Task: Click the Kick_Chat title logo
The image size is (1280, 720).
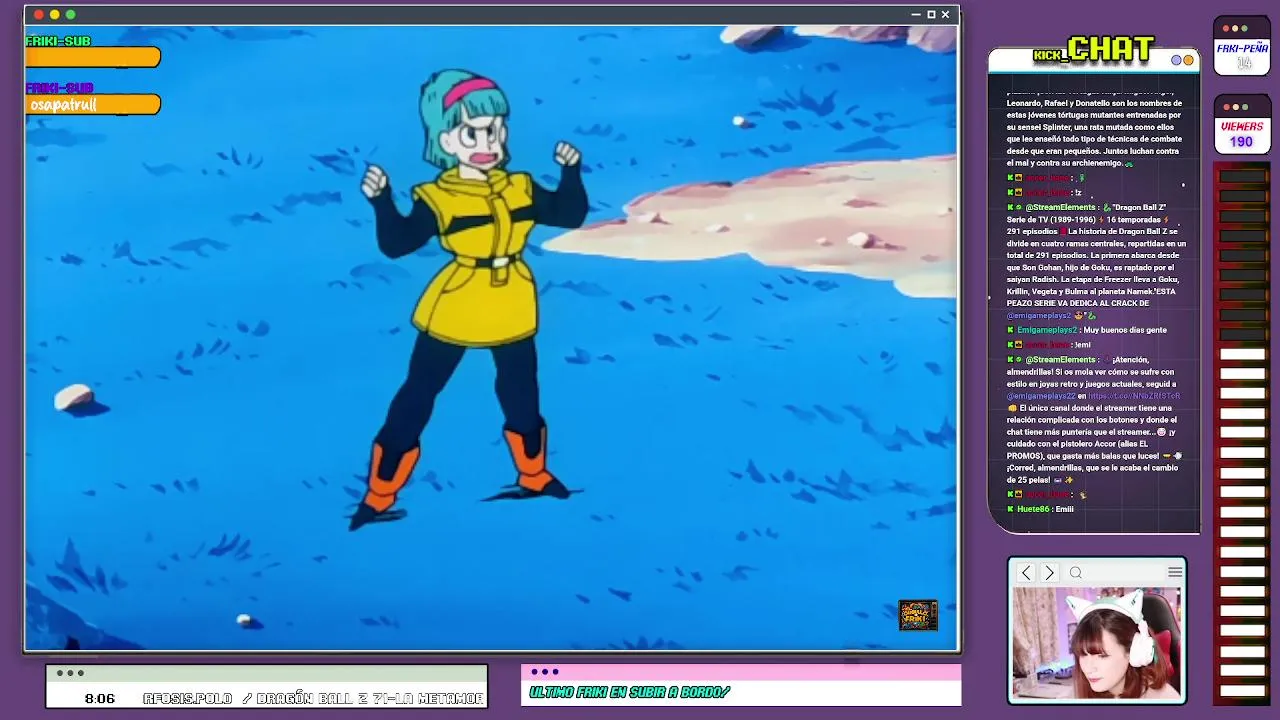Action: (1093, 49)
